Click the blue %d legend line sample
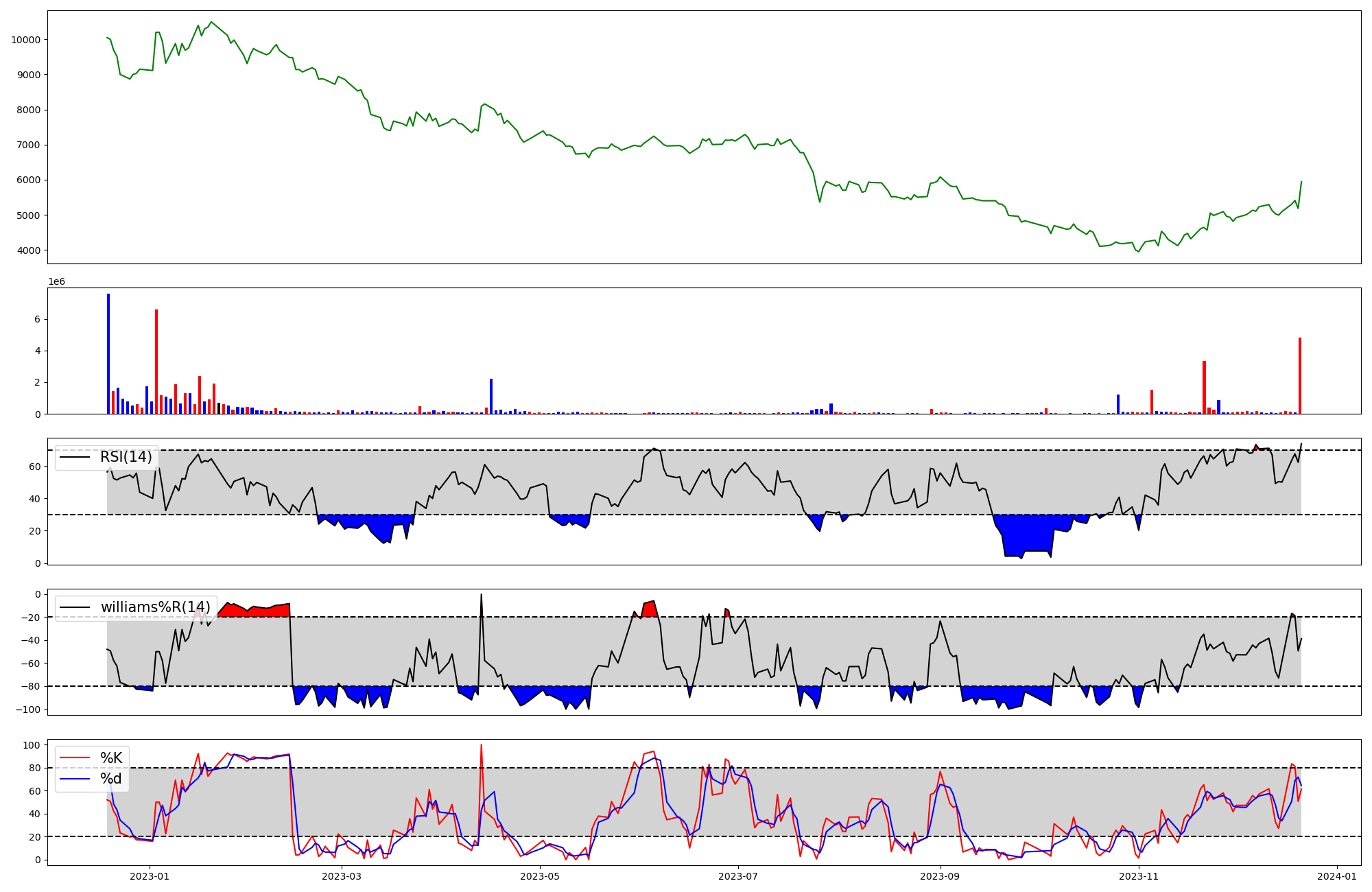Viewport: 1372px width, 892px height. tap(75, 778)
